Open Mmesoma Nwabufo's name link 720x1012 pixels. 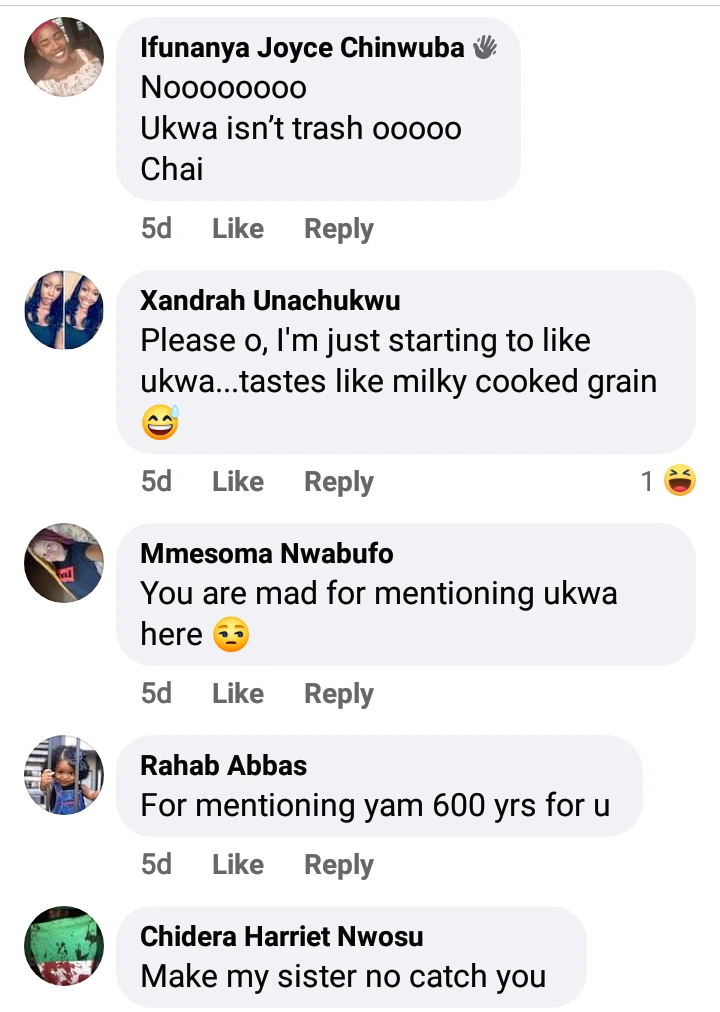pos(267,554)
